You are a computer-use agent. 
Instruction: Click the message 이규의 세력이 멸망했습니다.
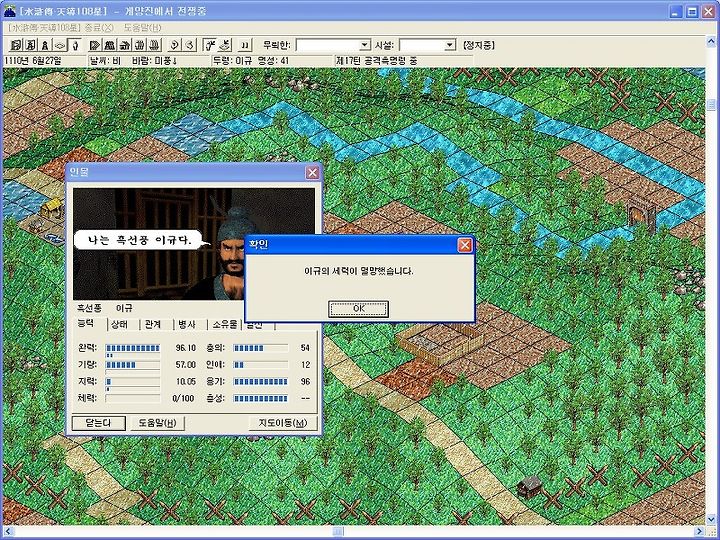359,271
